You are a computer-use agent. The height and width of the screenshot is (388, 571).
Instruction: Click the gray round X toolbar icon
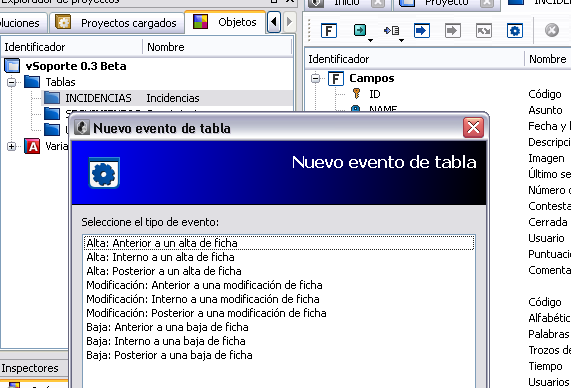(x=552, y=30)
